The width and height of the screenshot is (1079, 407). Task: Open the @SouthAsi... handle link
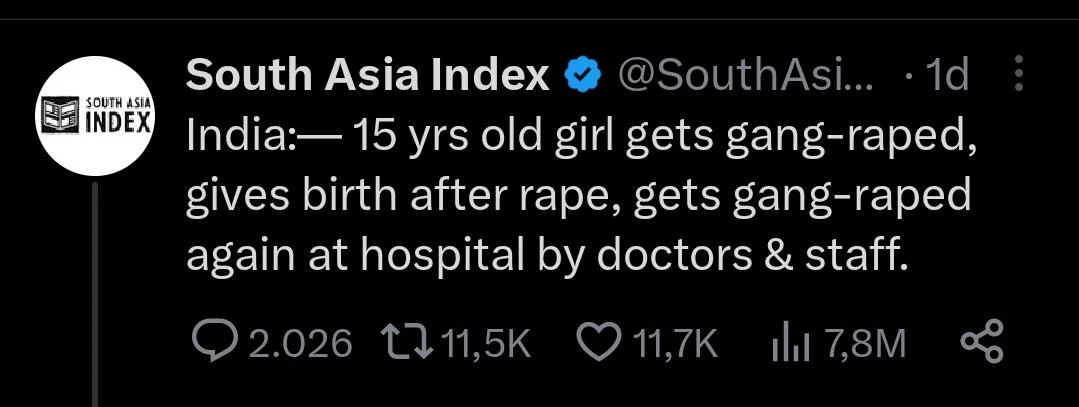tap(746, 76)
